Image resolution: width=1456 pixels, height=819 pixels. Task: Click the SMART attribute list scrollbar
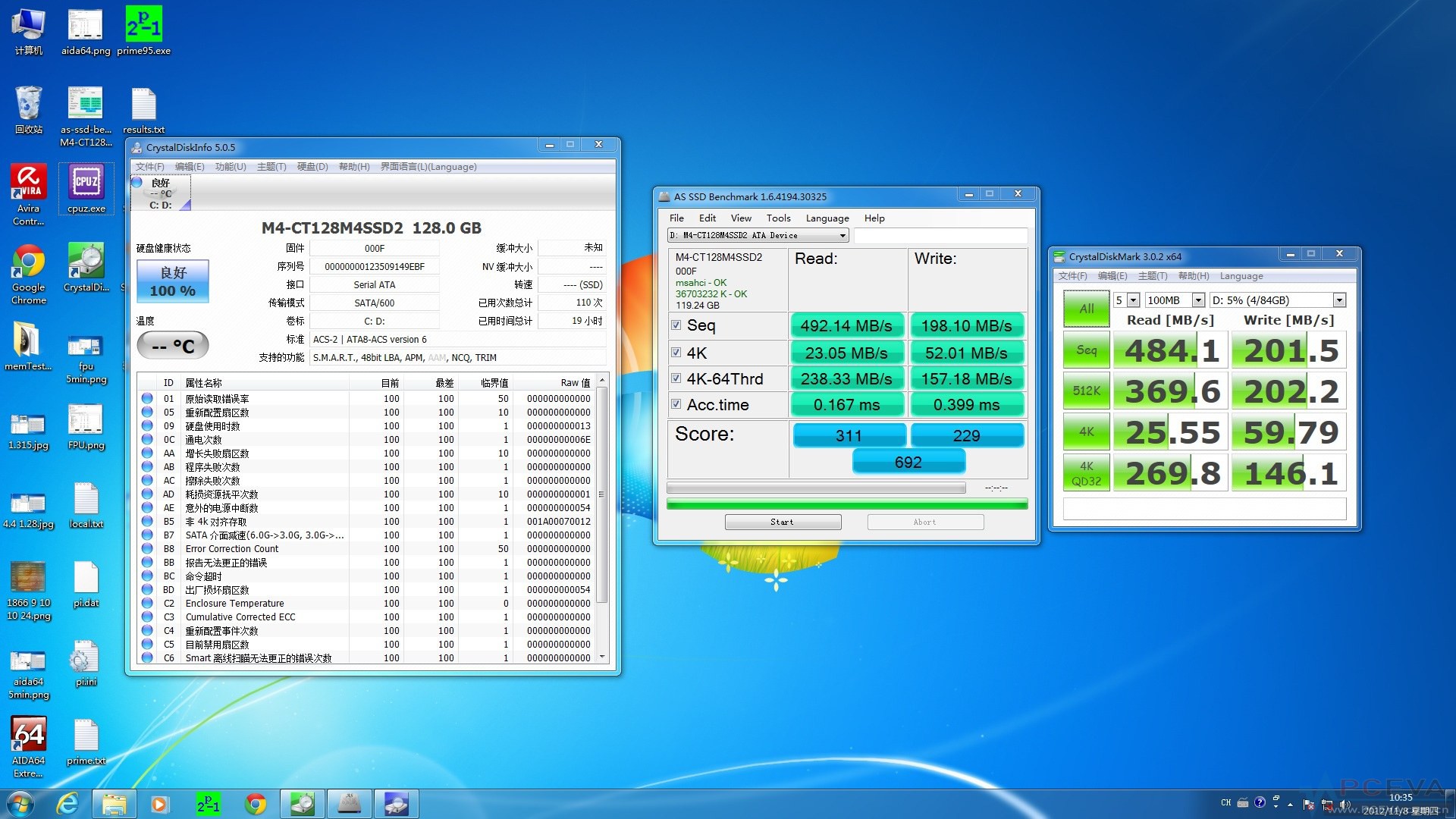click(x=602, y=494)
